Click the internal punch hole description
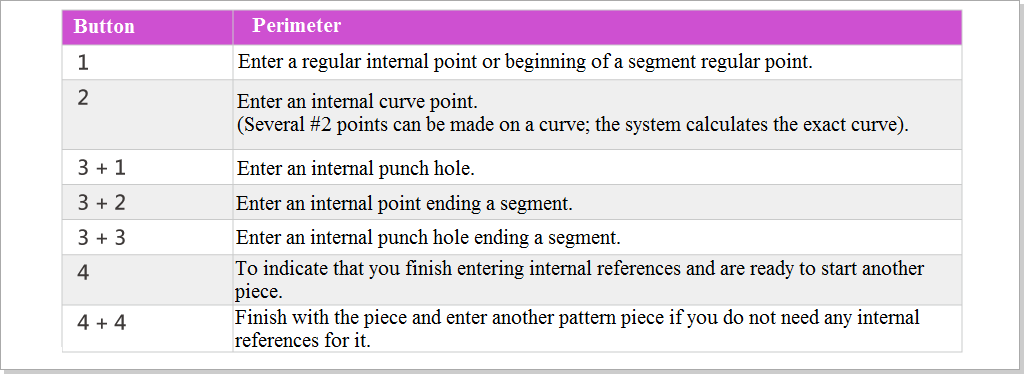 (355, 168)
